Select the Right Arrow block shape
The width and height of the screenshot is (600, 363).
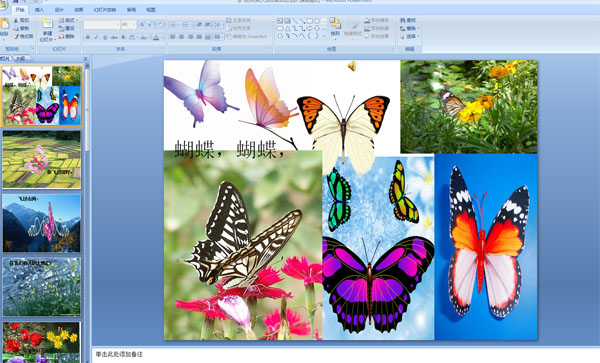click(310, 28)
